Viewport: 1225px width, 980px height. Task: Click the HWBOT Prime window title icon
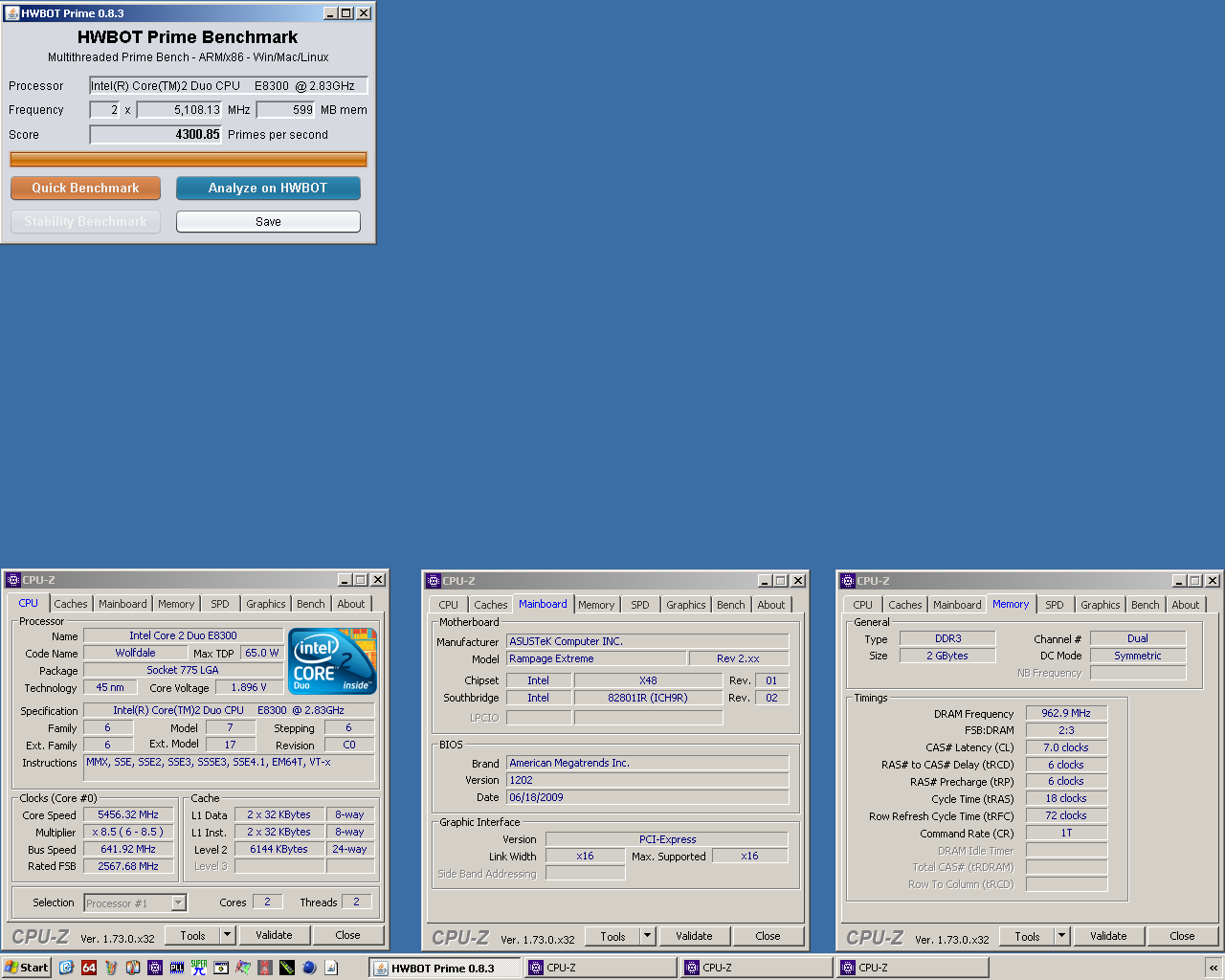click(x=12, y=13)
